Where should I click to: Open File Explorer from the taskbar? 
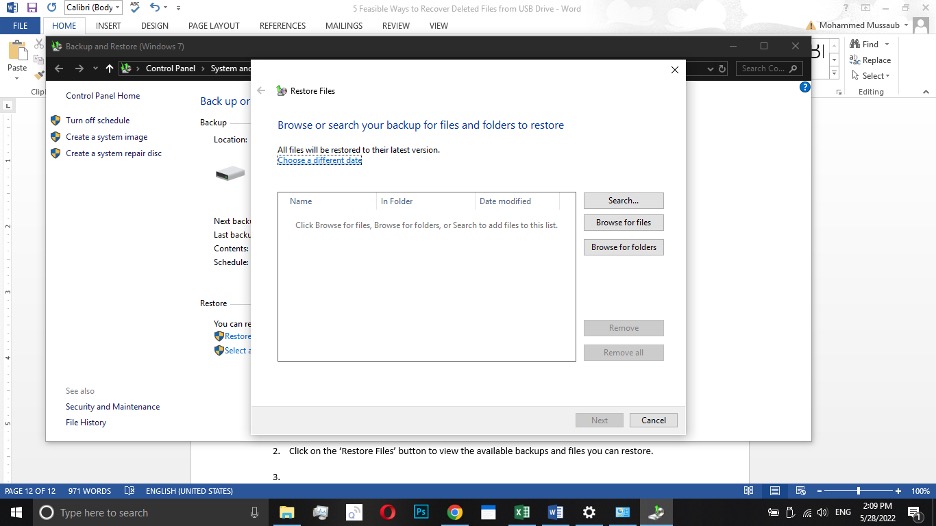pos(287,512)
